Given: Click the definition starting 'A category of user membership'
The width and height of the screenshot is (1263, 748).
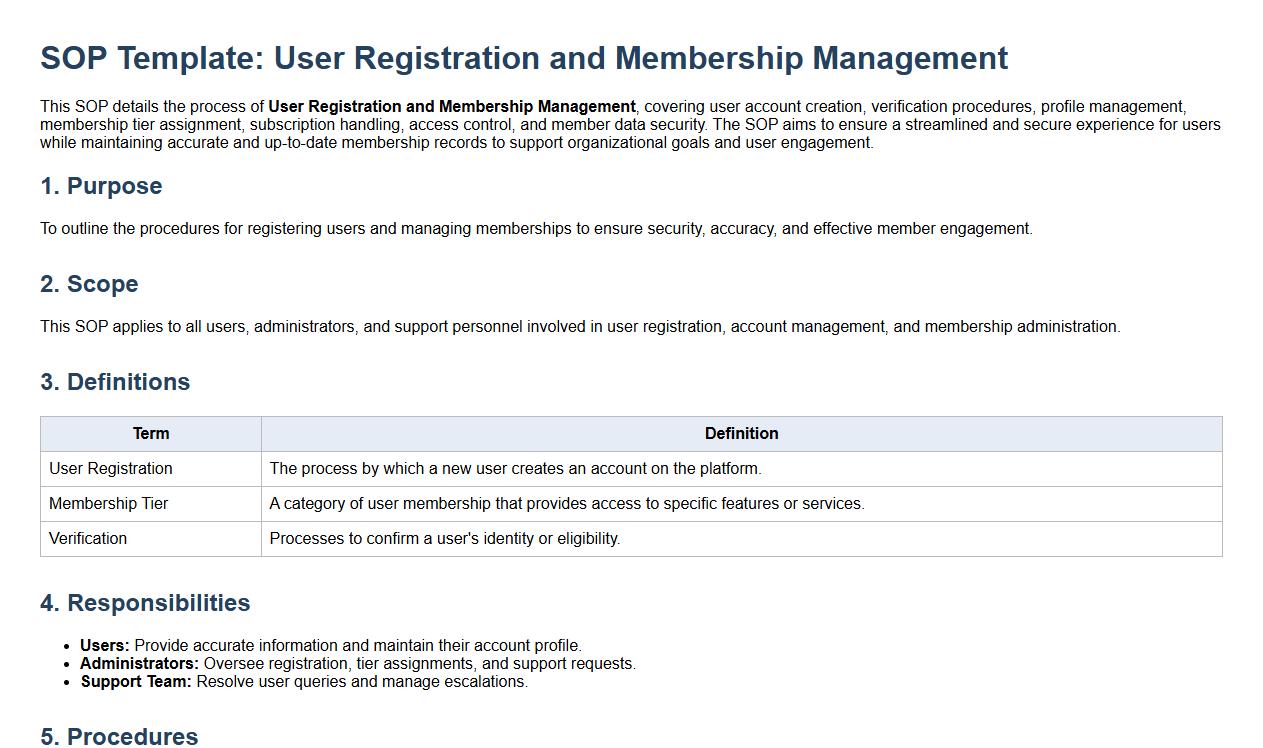Looking at the screenshot, I should point(566,504).
